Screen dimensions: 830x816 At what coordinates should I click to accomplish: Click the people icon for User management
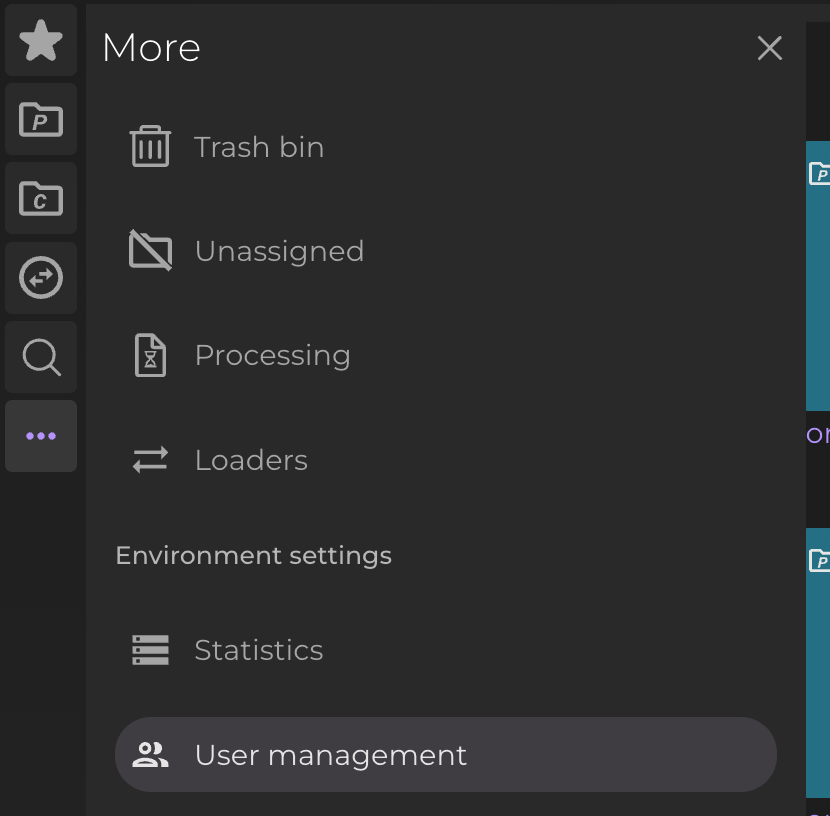click(150, 755)
